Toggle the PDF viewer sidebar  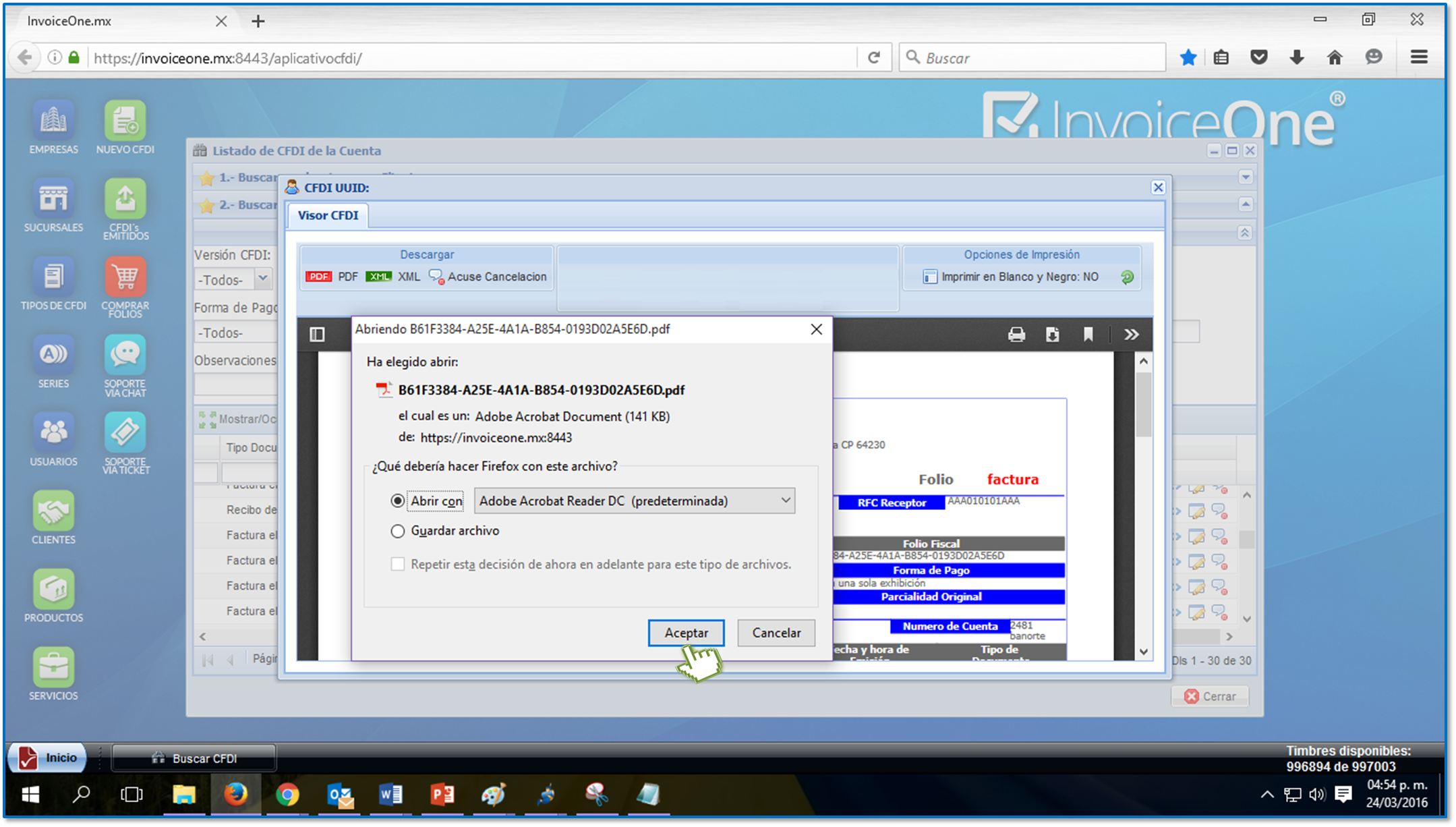317,335
